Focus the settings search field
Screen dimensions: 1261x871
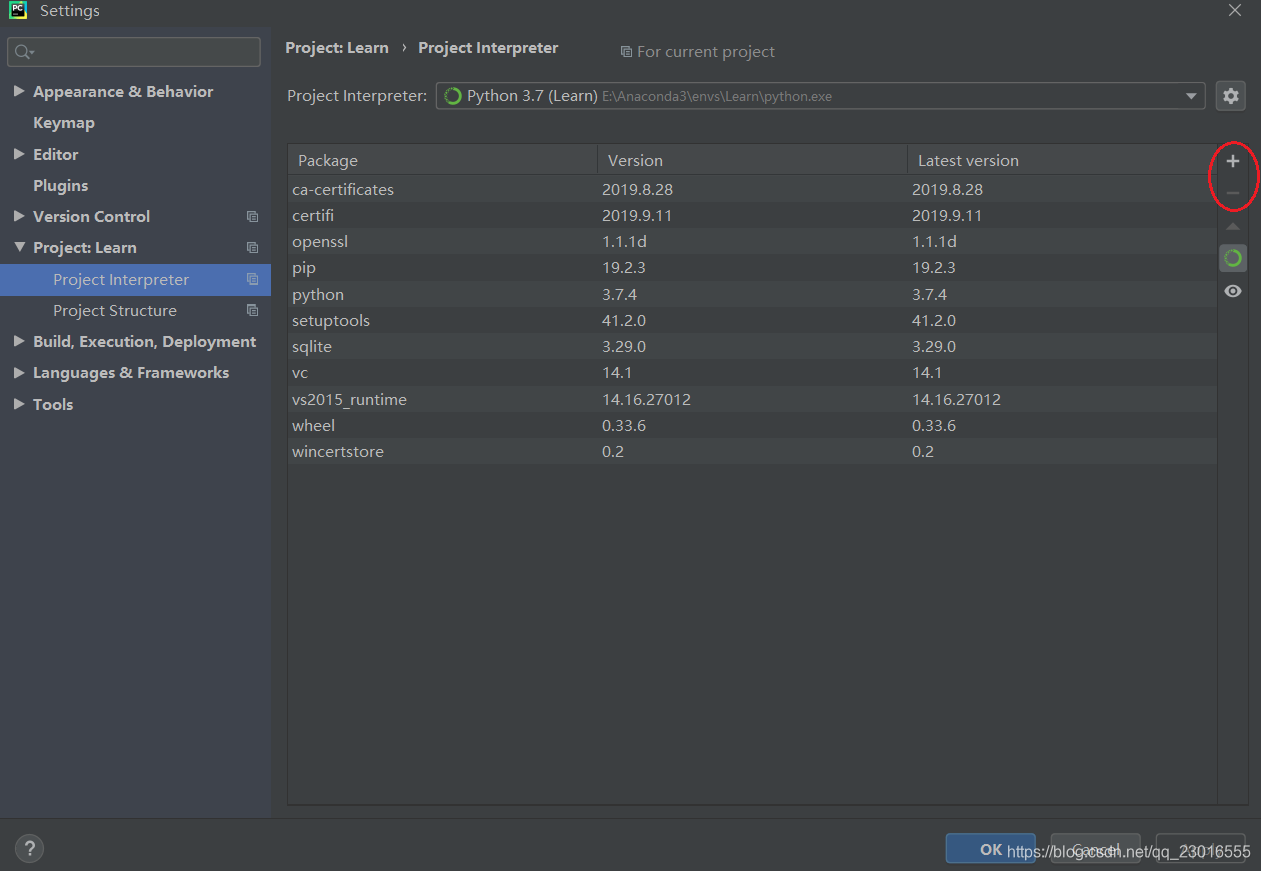[134, 52]
